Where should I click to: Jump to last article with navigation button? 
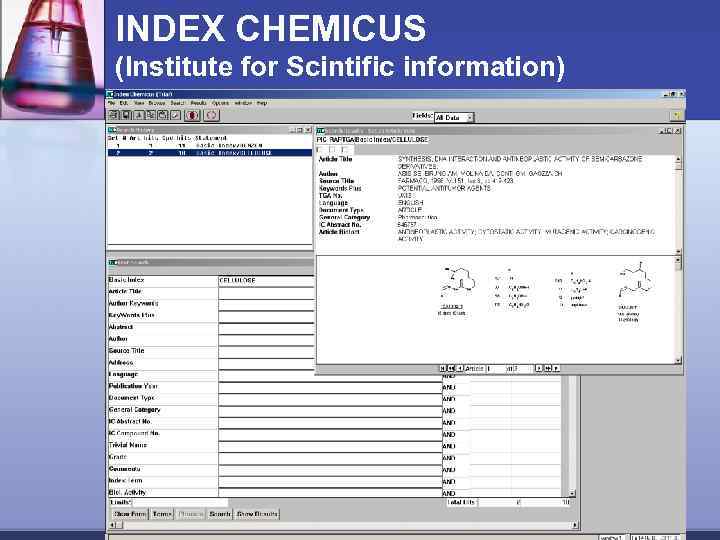556,368
